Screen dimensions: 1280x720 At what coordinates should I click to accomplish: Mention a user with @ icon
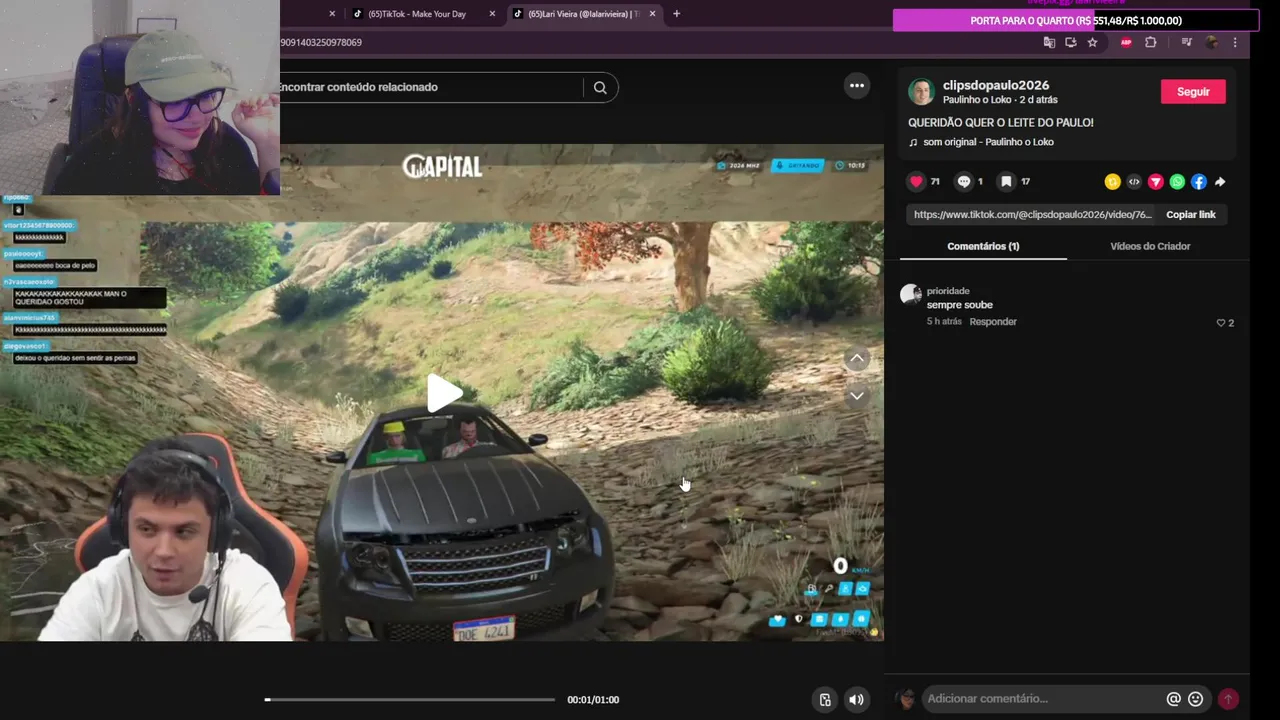1173,699
